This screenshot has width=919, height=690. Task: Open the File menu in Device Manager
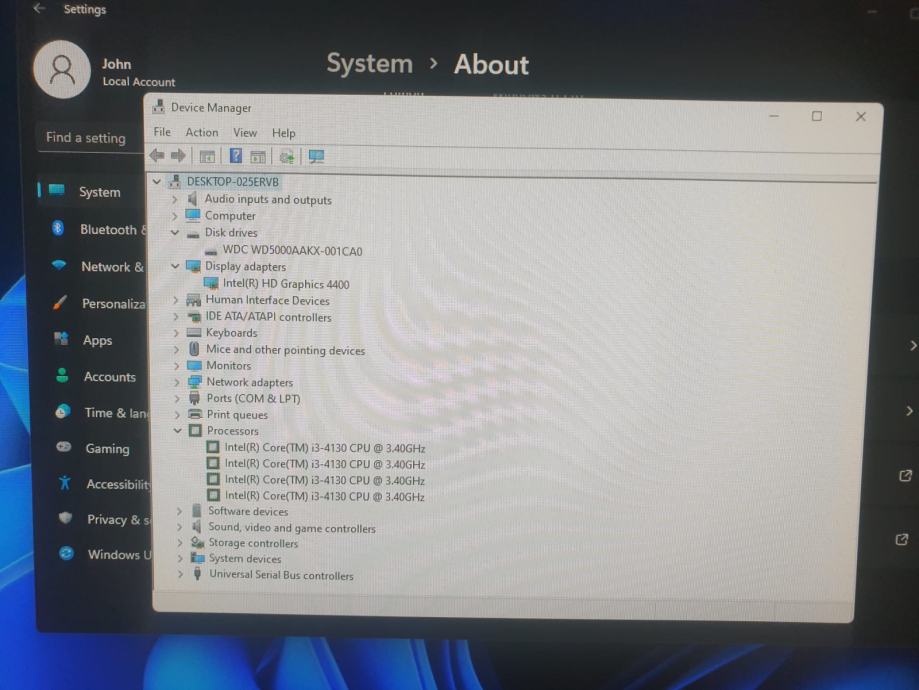pyautogui.click(x=162, y=132)
